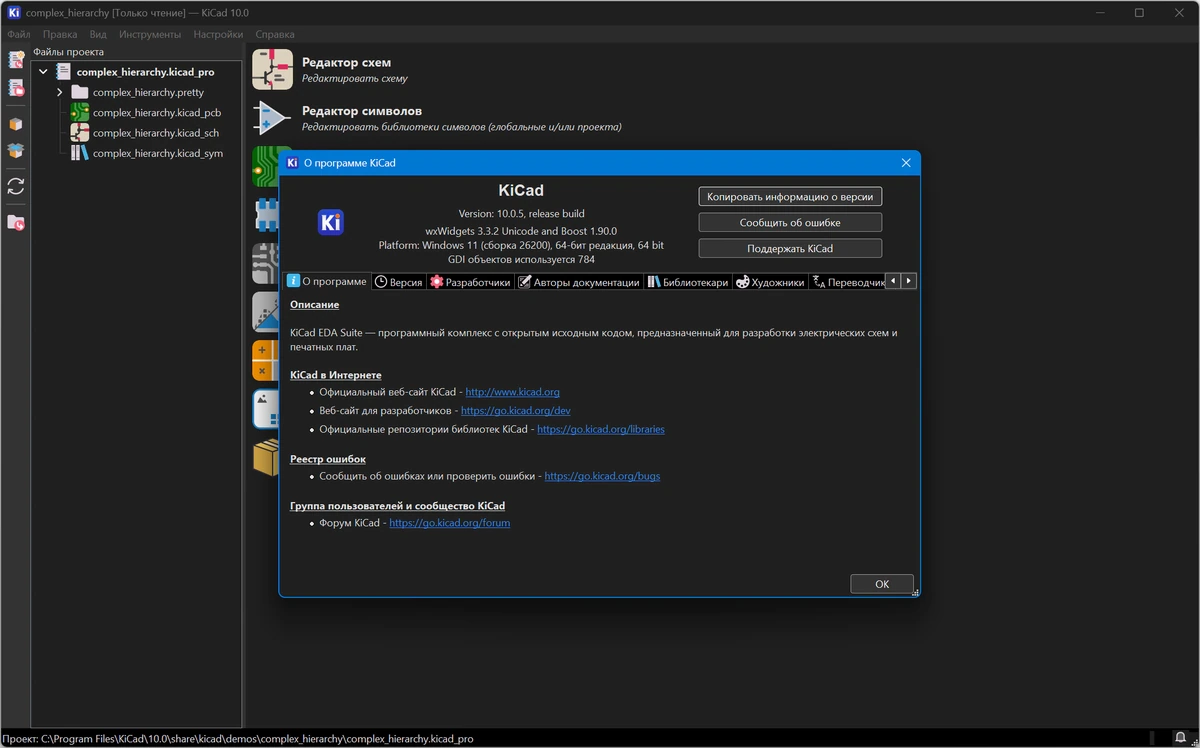Launch the Gerber Viewer launcher icon
This screenshot has height=748, width=1200.
coord(264,263)
